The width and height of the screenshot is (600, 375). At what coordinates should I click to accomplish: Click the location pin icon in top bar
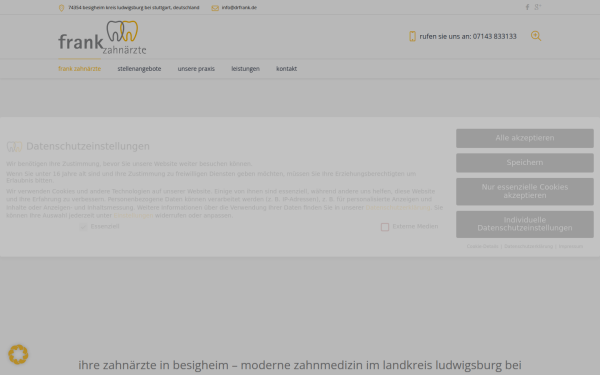coord(61,8)
